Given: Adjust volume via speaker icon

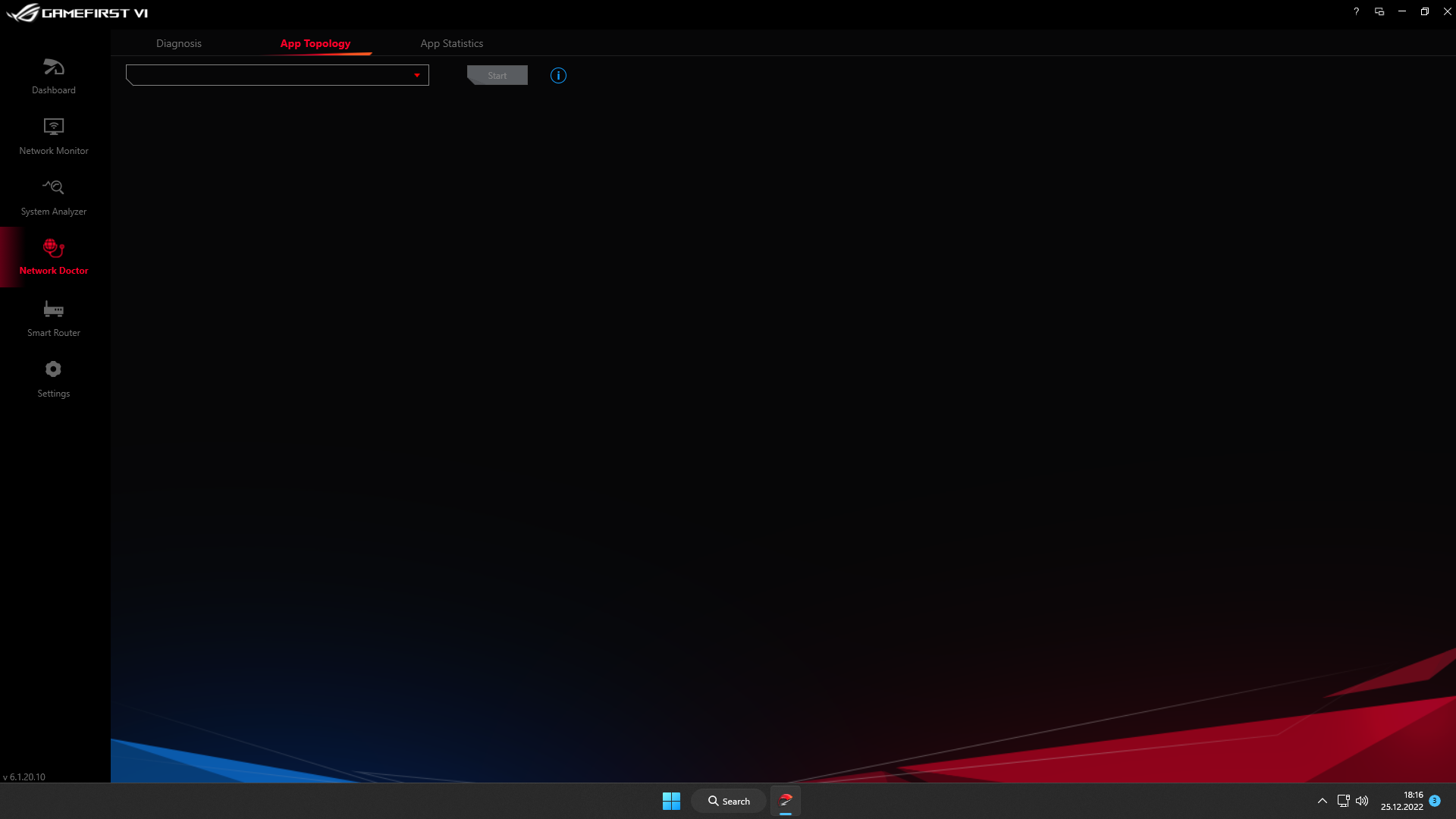Looking at the screenshot, I should (1363, 800).
